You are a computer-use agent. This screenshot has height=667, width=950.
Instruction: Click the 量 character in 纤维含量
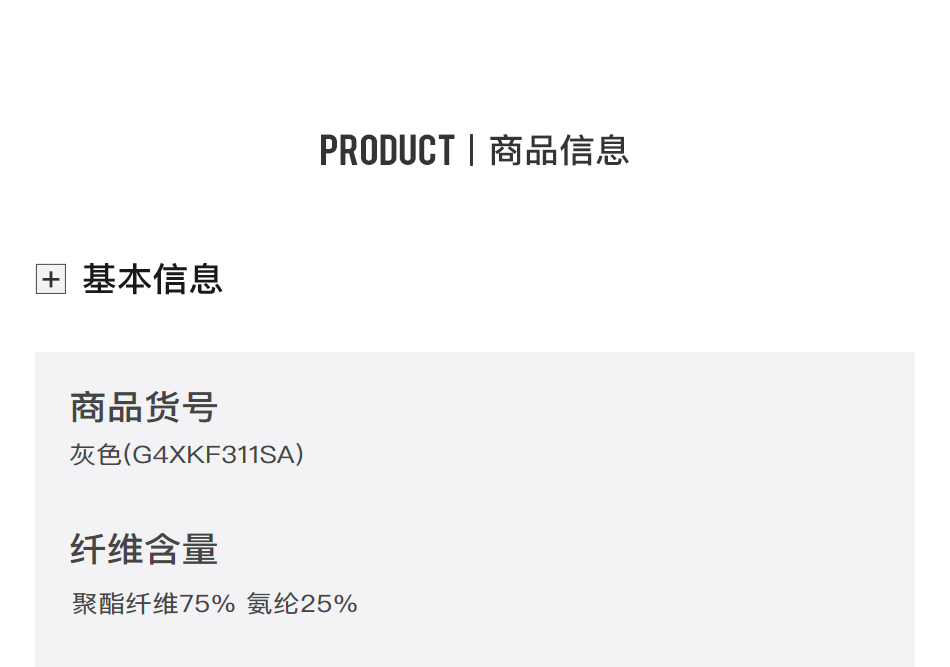pos(200,549)
